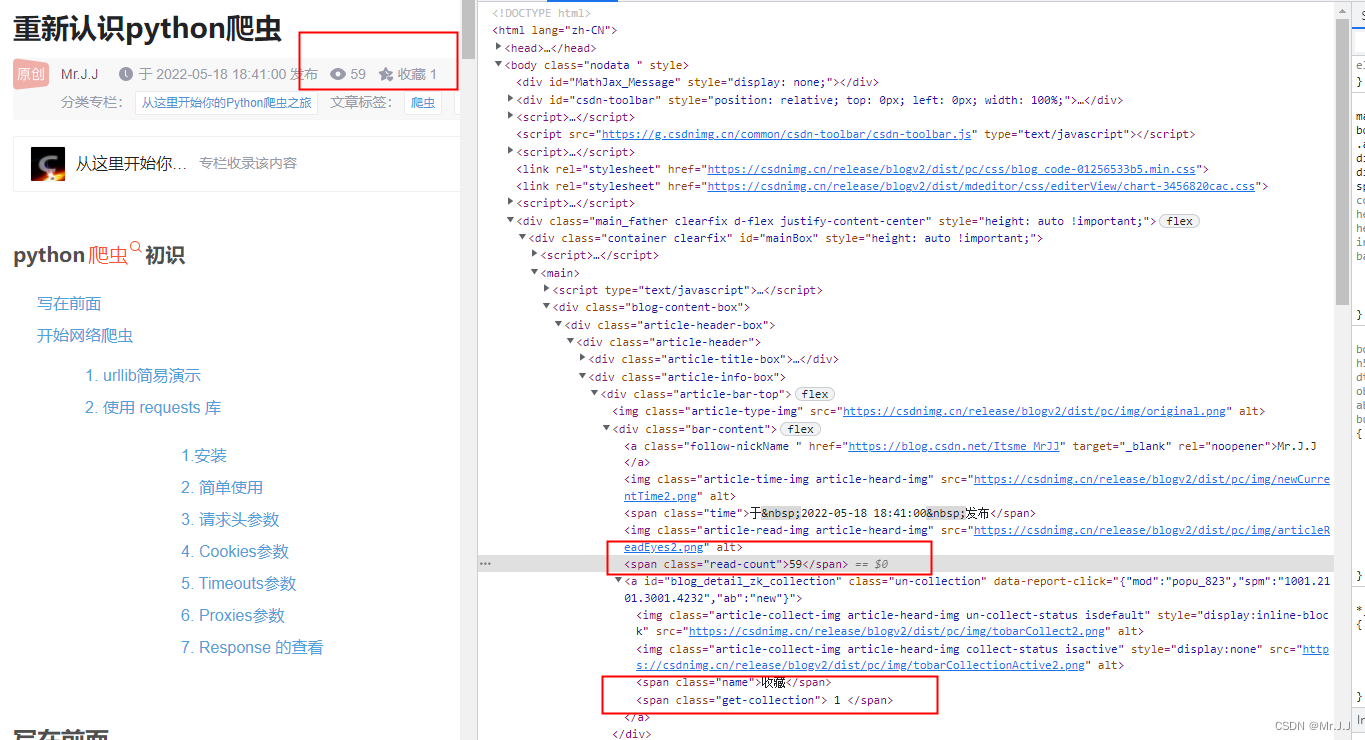This screenshot has height=740, width=1365.
Task: Select the div id="MathJax_Message" DOM line
Action: pyautogui.click(x=697, y=82)
